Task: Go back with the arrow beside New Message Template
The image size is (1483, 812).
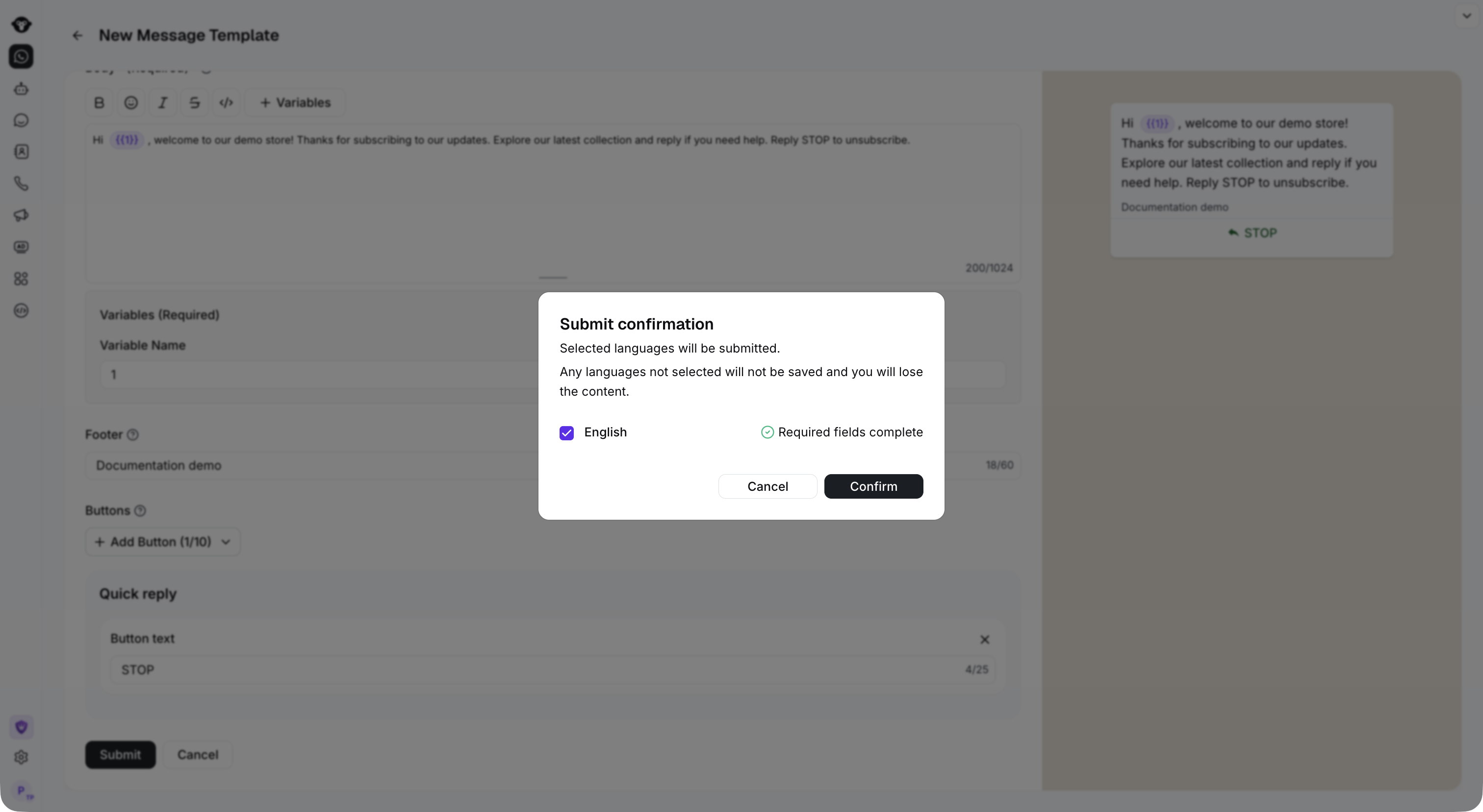Action: (x=77, y=36)
